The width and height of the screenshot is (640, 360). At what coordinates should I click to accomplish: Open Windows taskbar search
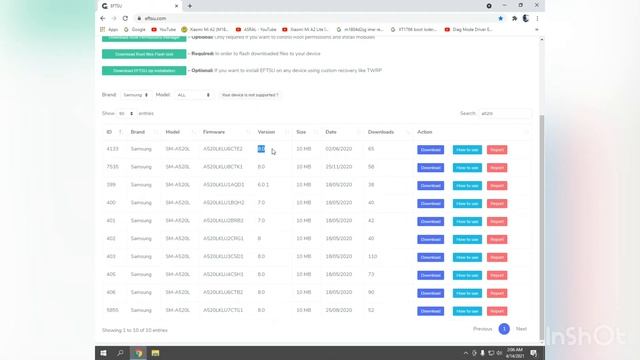coord(120,353)
